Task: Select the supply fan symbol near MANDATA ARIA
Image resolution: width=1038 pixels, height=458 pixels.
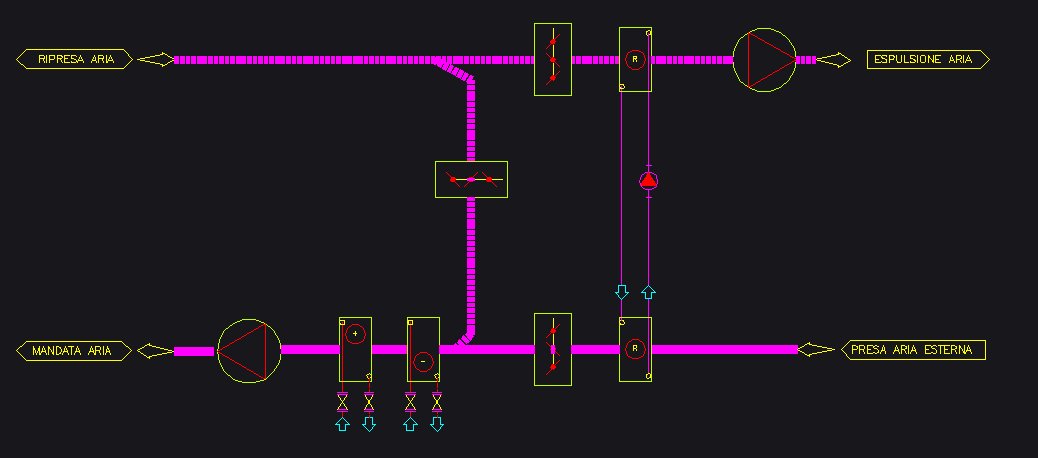Action: [x=250, y=350]
